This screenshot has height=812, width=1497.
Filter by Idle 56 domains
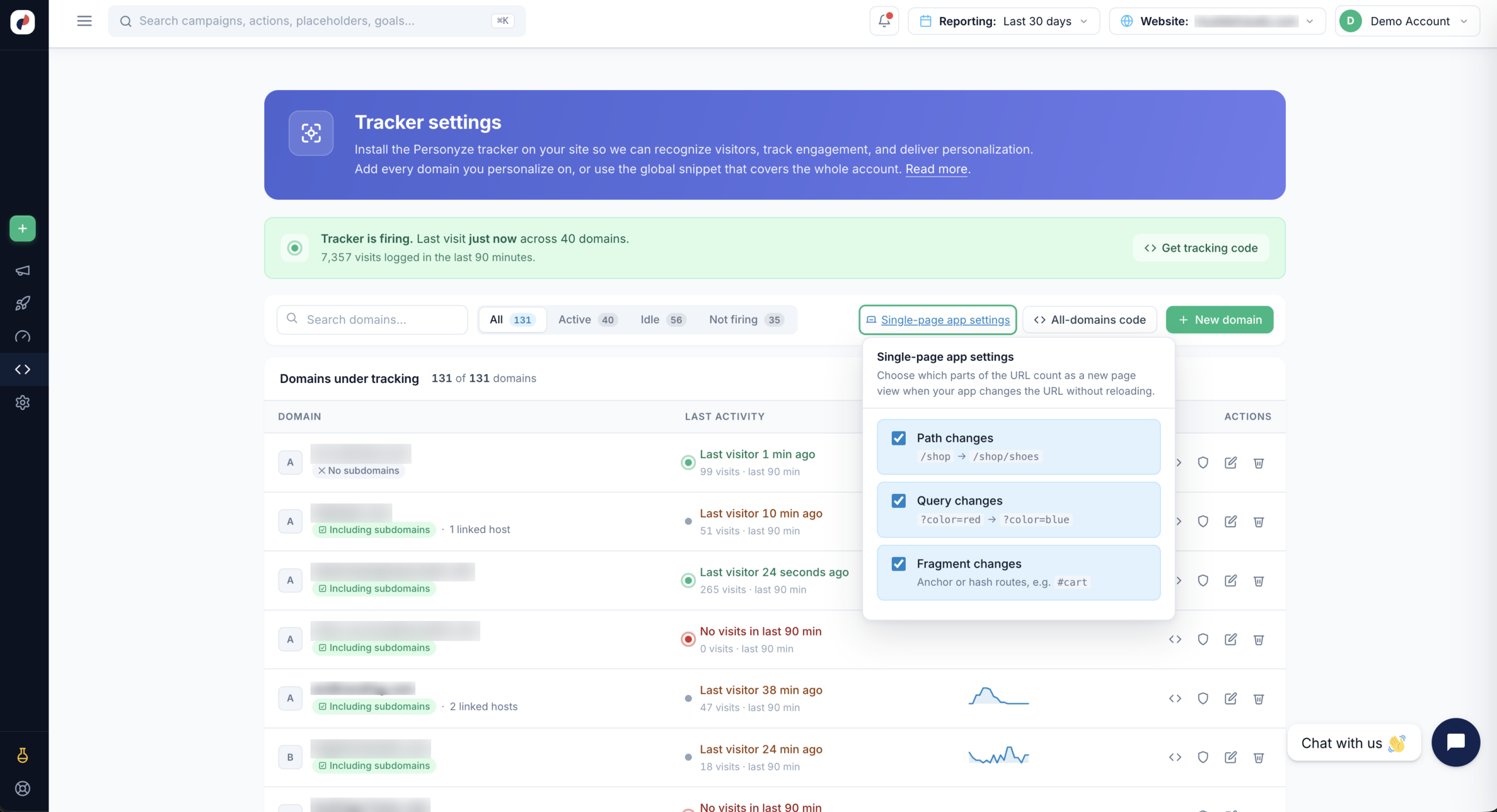tap(663, 320)
